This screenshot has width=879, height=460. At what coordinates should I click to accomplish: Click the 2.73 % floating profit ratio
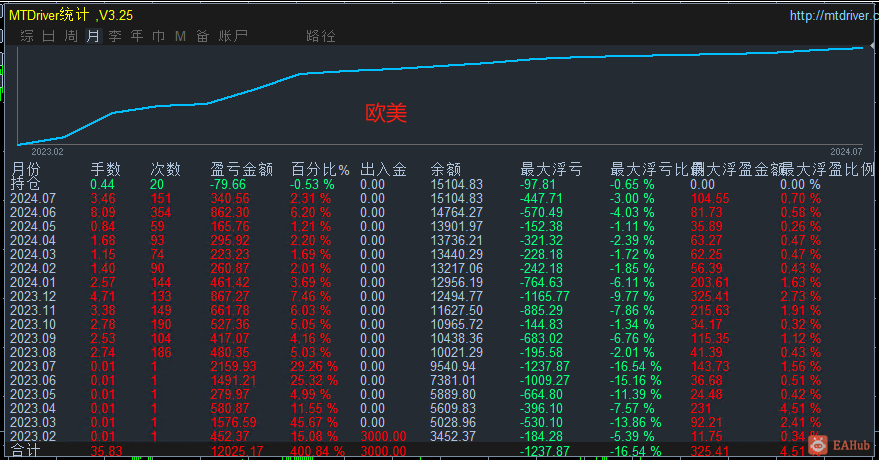click(801, 296)
